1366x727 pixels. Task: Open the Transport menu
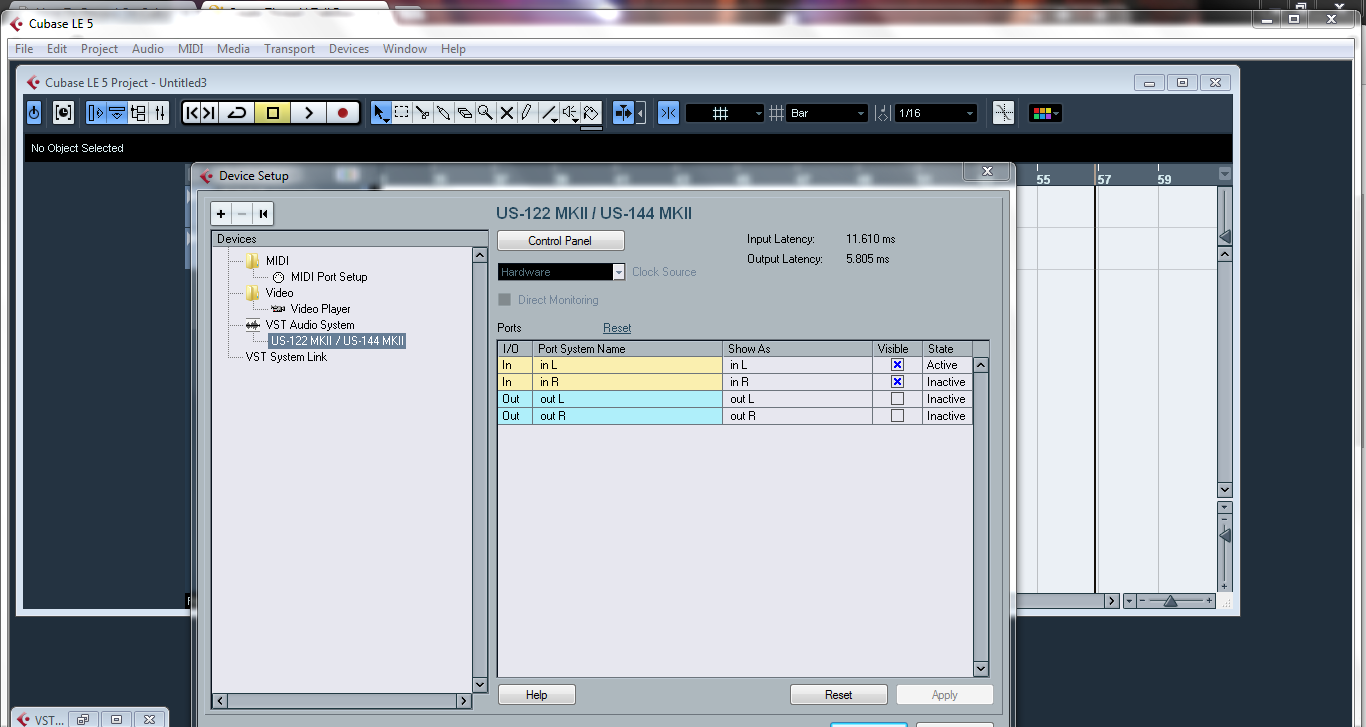click(x=289, y=49)
